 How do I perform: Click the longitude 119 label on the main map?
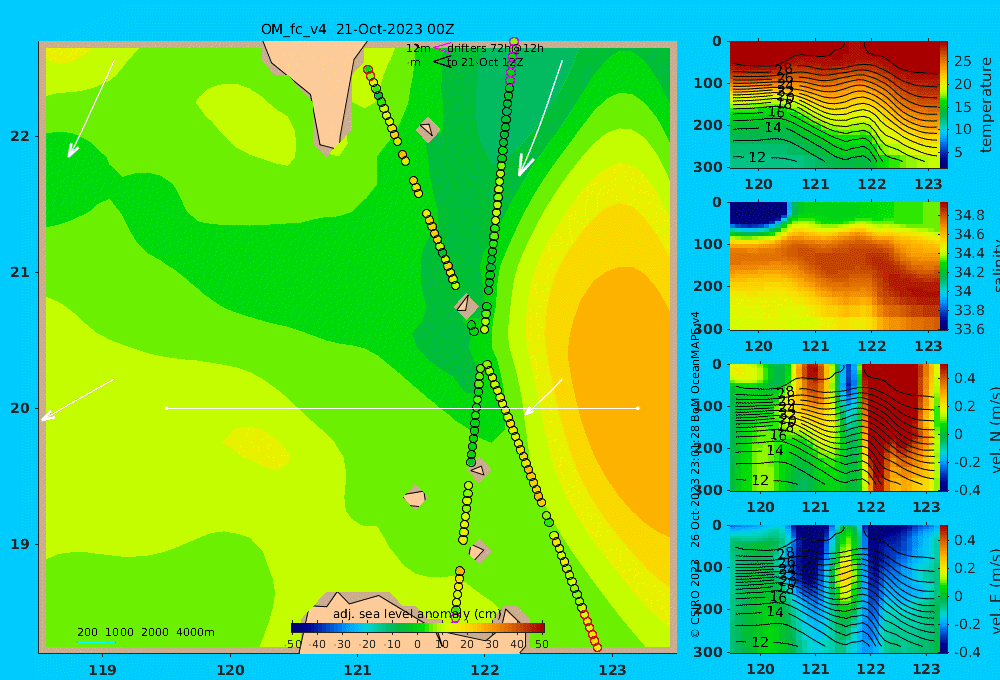[x=102, y=670]
